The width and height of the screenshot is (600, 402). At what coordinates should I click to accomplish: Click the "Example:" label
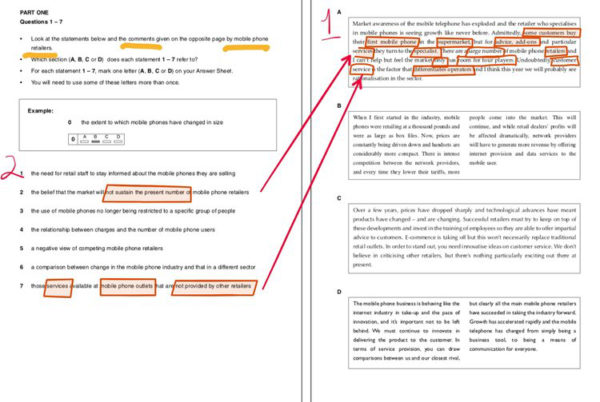(x=40, y=111)
